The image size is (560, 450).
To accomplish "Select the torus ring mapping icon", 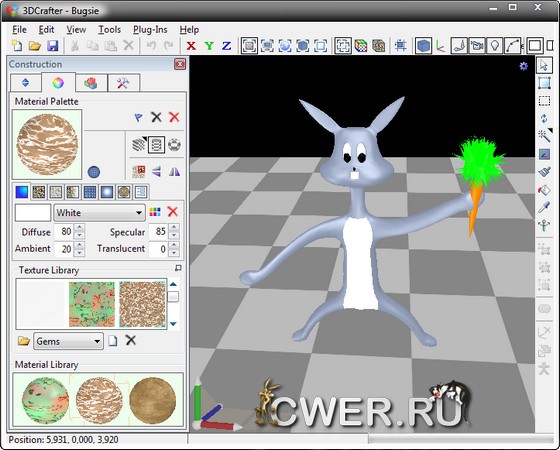I will pos(174,145).
